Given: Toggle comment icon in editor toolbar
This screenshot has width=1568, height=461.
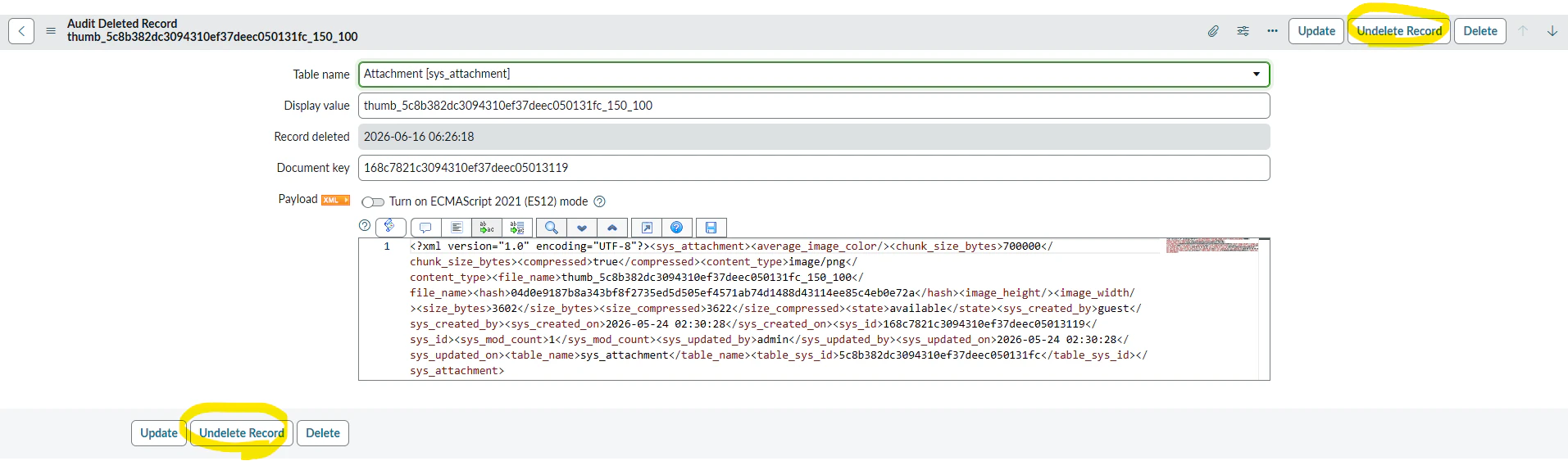Looking at the screenshot, I should (425, 228).
